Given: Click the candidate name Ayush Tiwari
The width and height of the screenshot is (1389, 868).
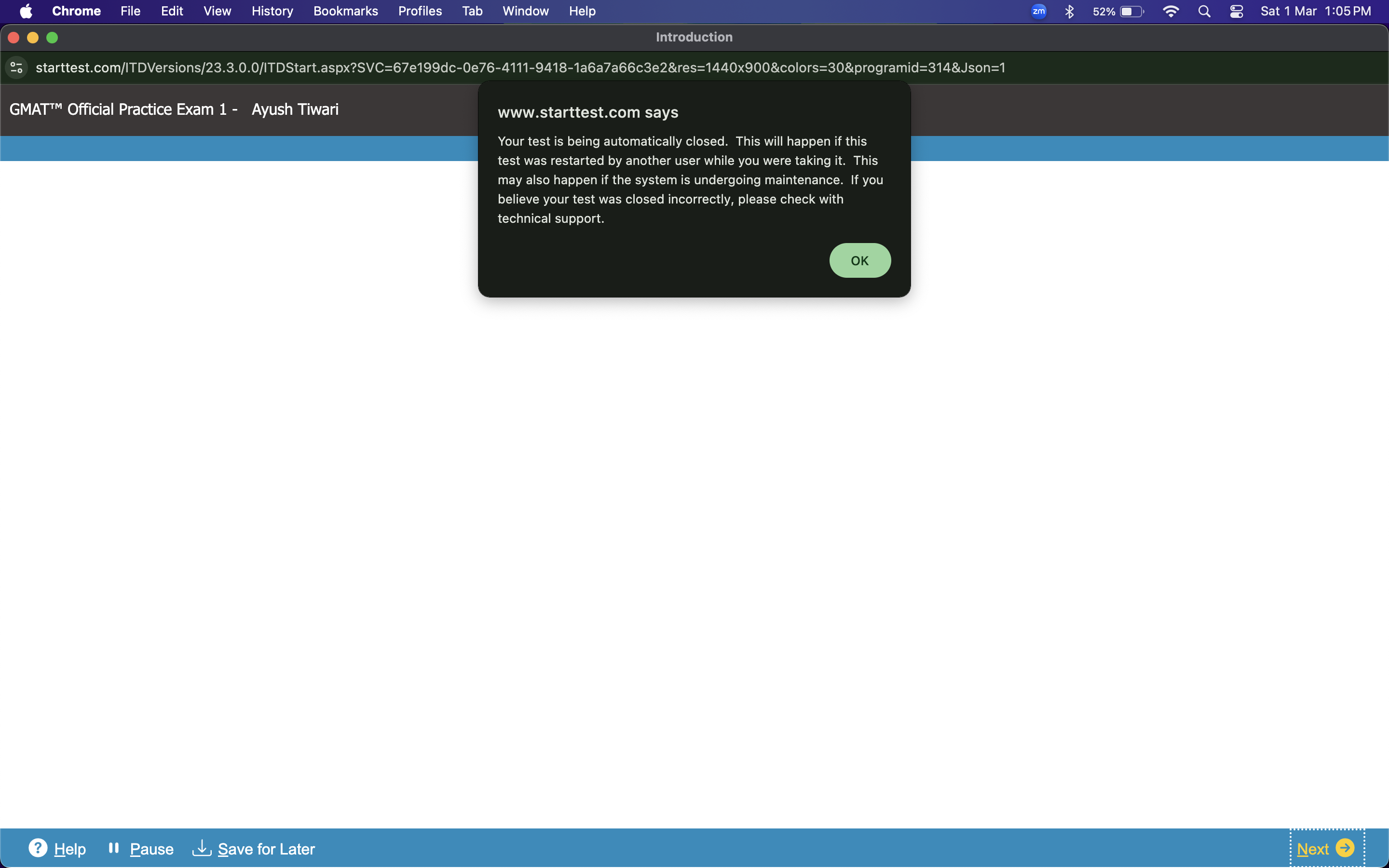Looking at the screenshot, I should click(x=295, y=109).
